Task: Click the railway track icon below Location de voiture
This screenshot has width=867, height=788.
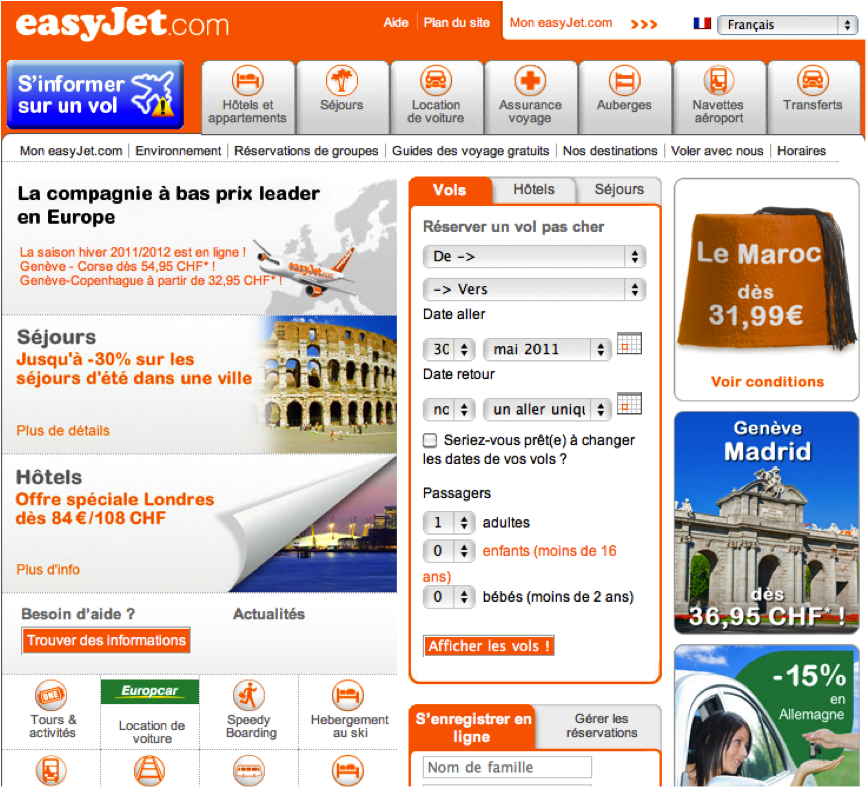Action: (x=150, y=770)
